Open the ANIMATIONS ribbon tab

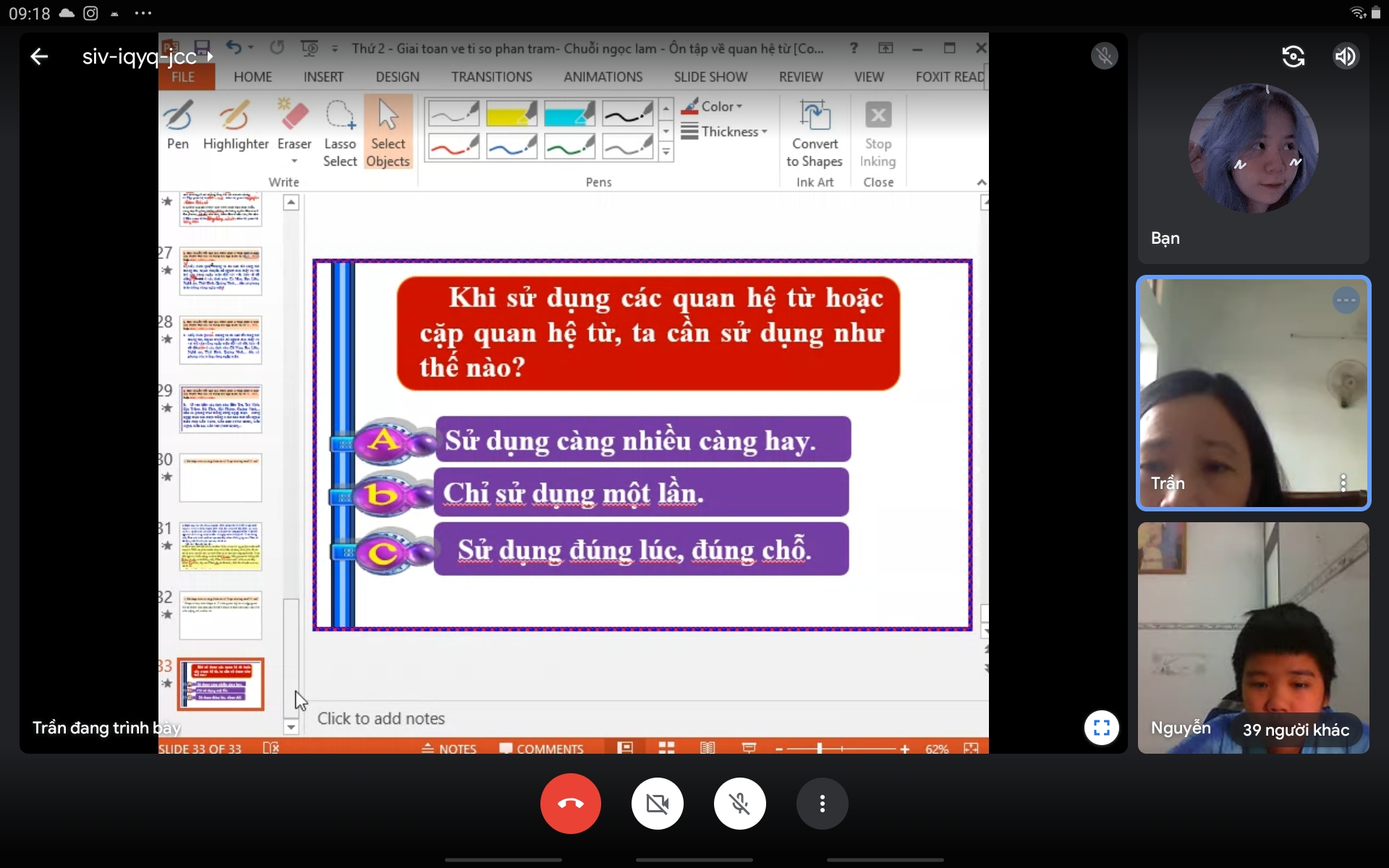[603, 77]
